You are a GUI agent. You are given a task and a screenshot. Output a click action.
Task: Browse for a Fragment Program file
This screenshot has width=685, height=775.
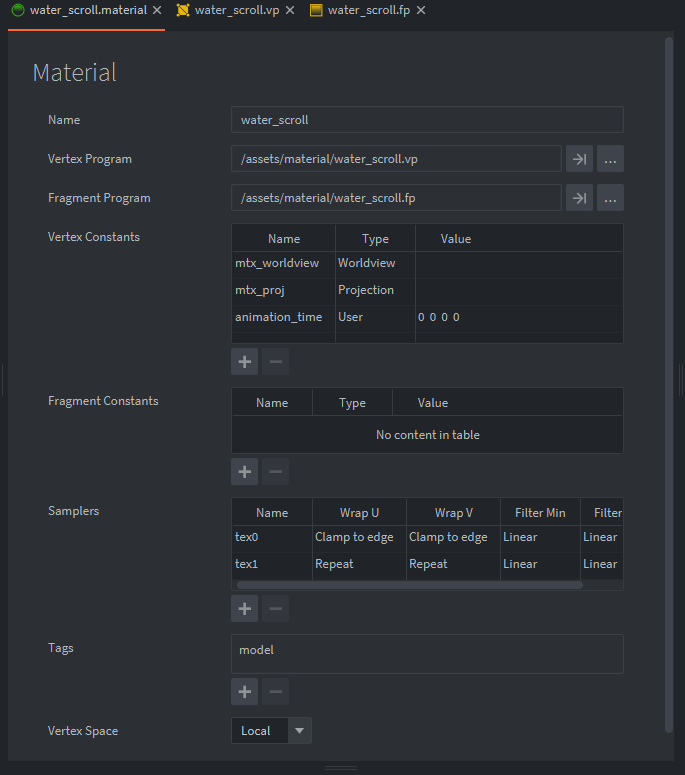[x=611, y=198]
